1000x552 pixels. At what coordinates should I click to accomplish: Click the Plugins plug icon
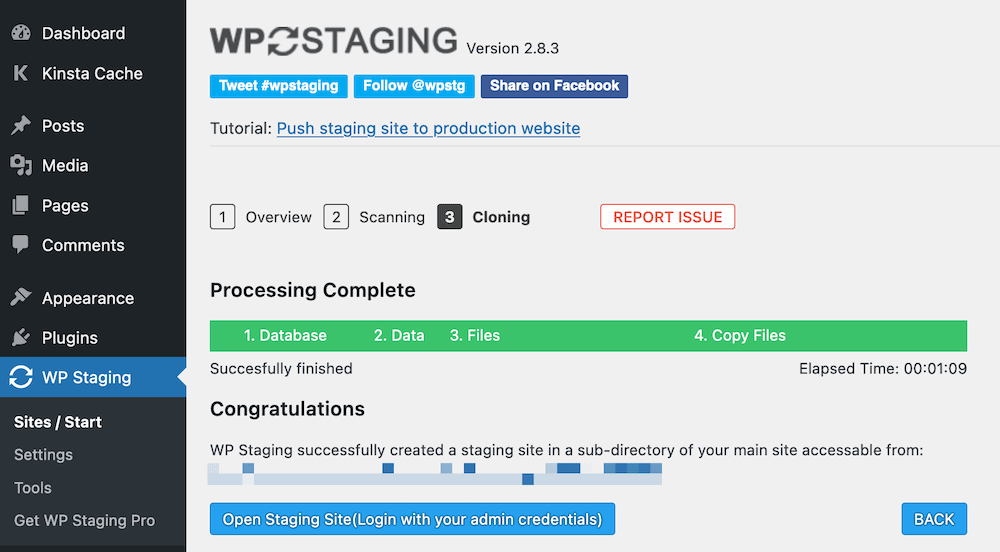pos(21,338)
